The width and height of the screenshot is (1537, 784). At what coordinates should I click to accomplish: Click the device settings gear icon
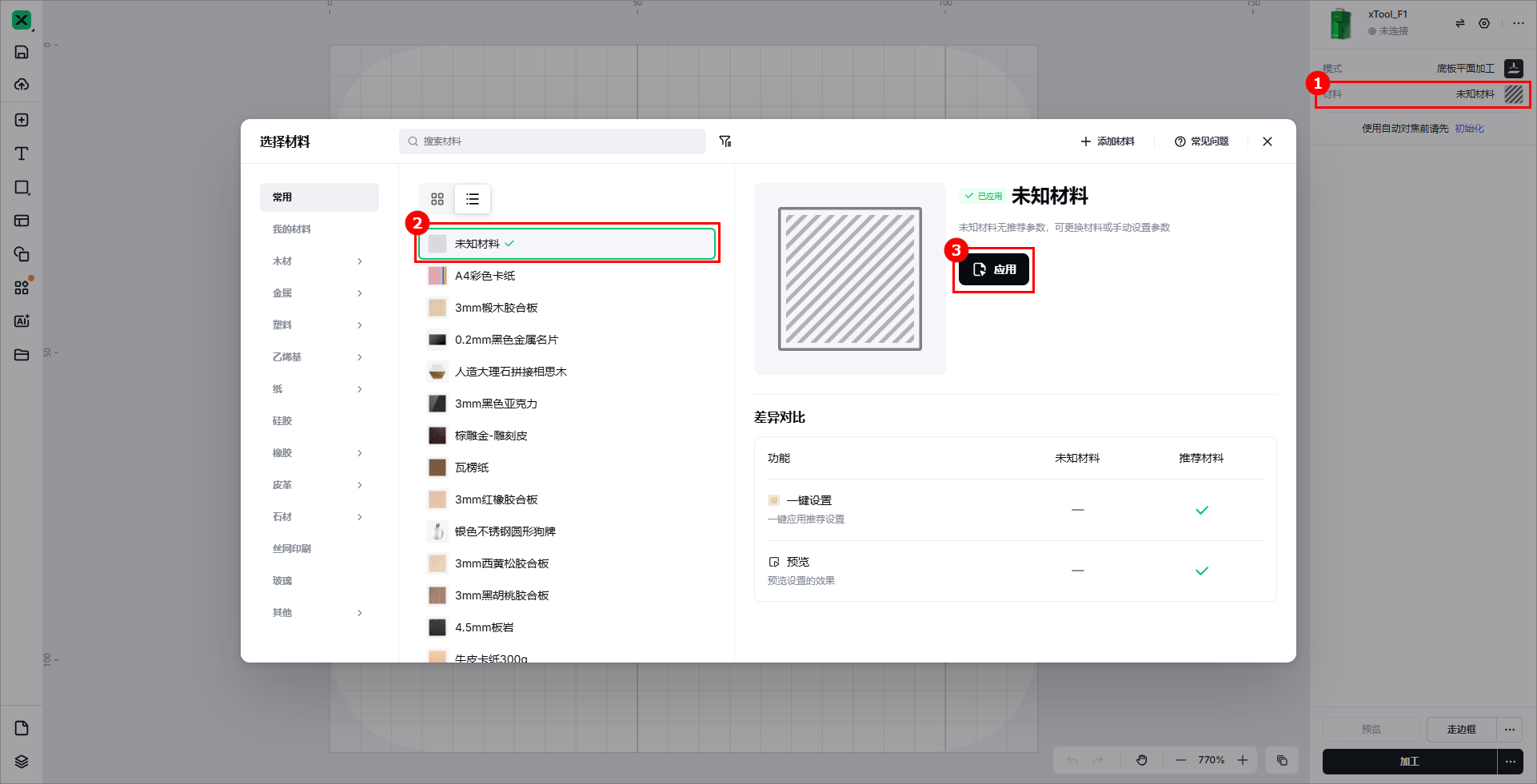1484,23
